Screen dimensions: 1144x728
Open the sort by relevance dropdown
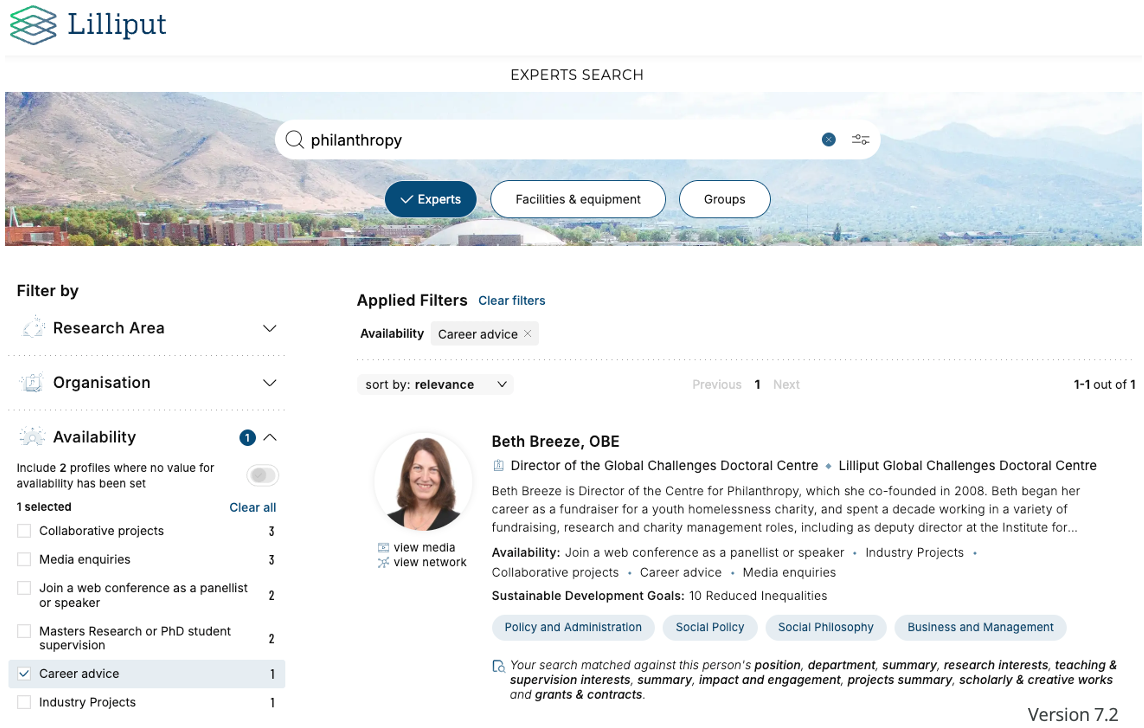pyautogui.click(x=435, y=385)
